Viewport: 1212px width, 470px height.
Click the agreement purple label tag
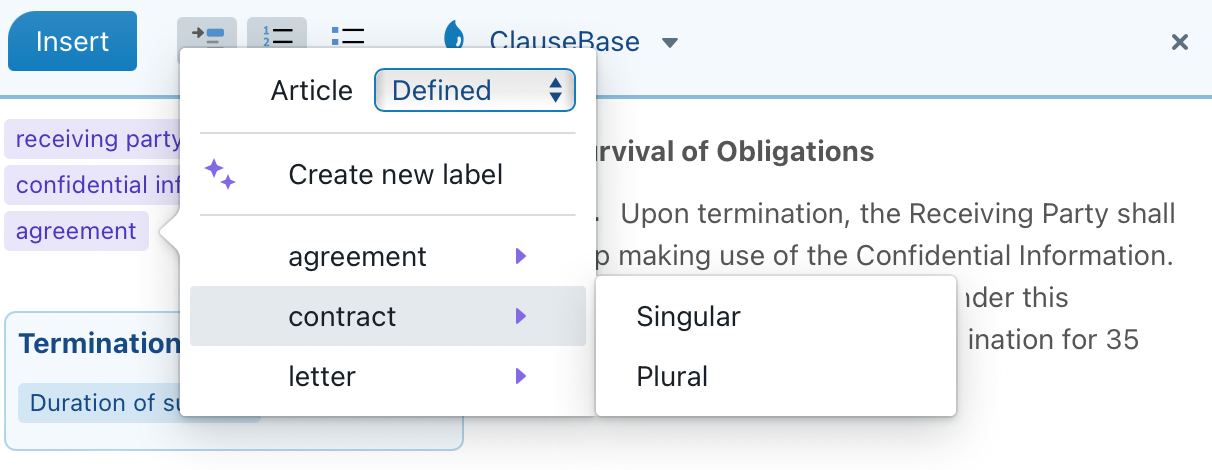tap(77, 231)
